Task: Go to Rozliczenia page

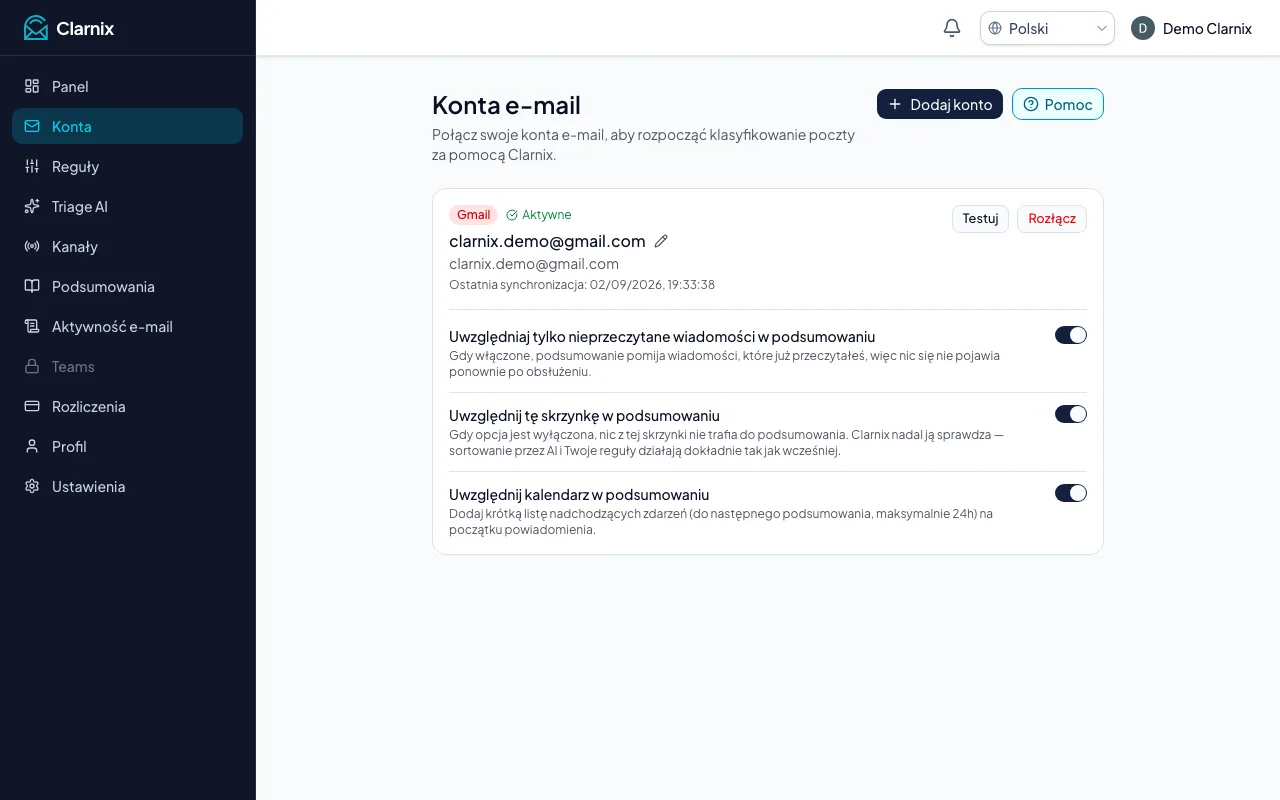Action: tap(127, 406)
